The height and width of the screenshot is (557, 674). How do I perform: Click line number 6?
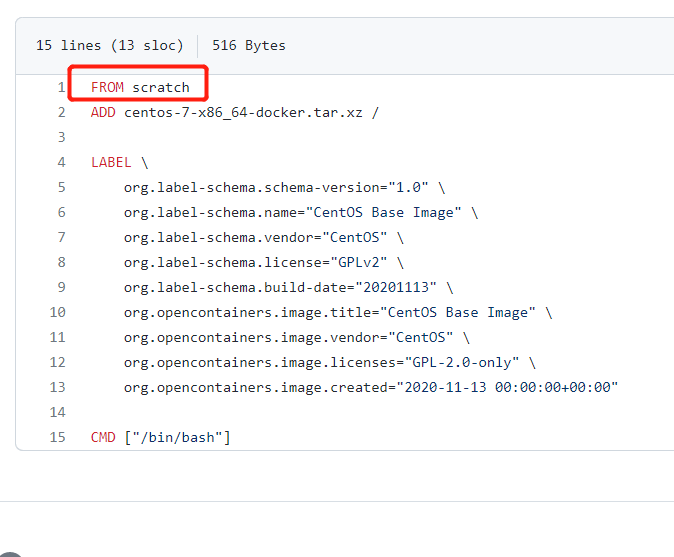point(61,212)
